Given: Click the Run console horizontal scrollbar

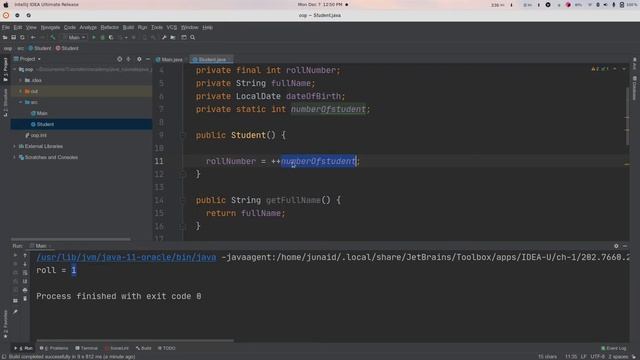Looking at the screenshot, I should [135, 340].
